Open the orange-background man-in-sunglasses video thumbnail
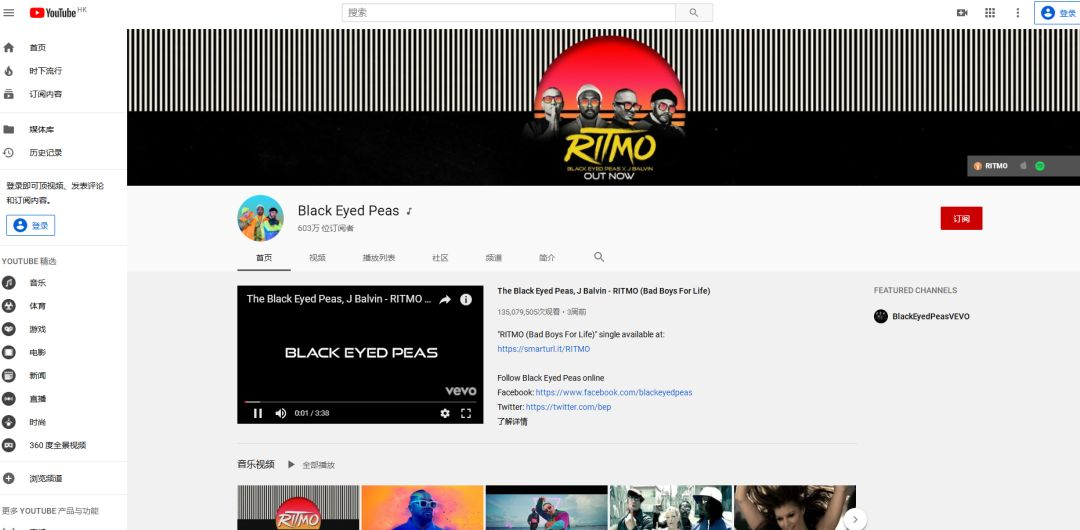The width and height of the screenshot is (1080, 530). (422, 508)
